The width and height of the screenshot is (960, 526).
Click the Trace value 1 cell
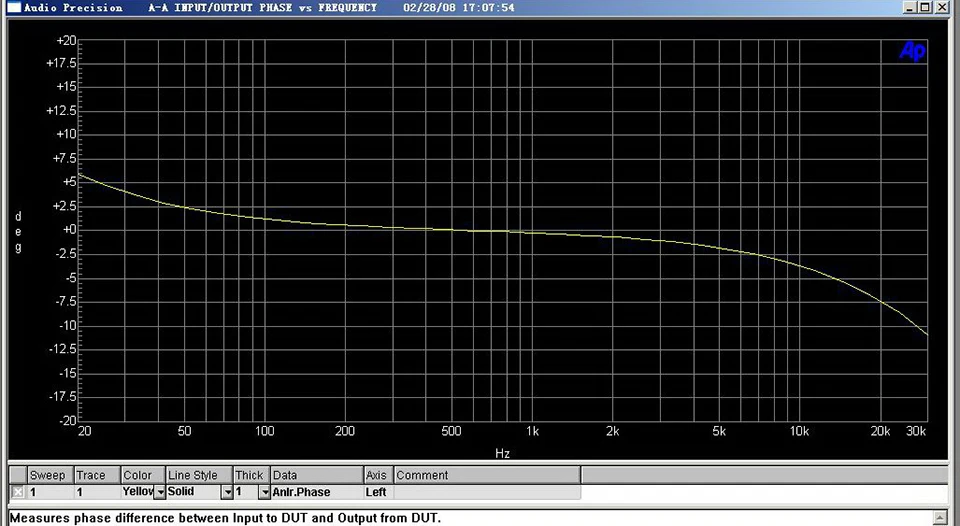(x=97, y=492)
